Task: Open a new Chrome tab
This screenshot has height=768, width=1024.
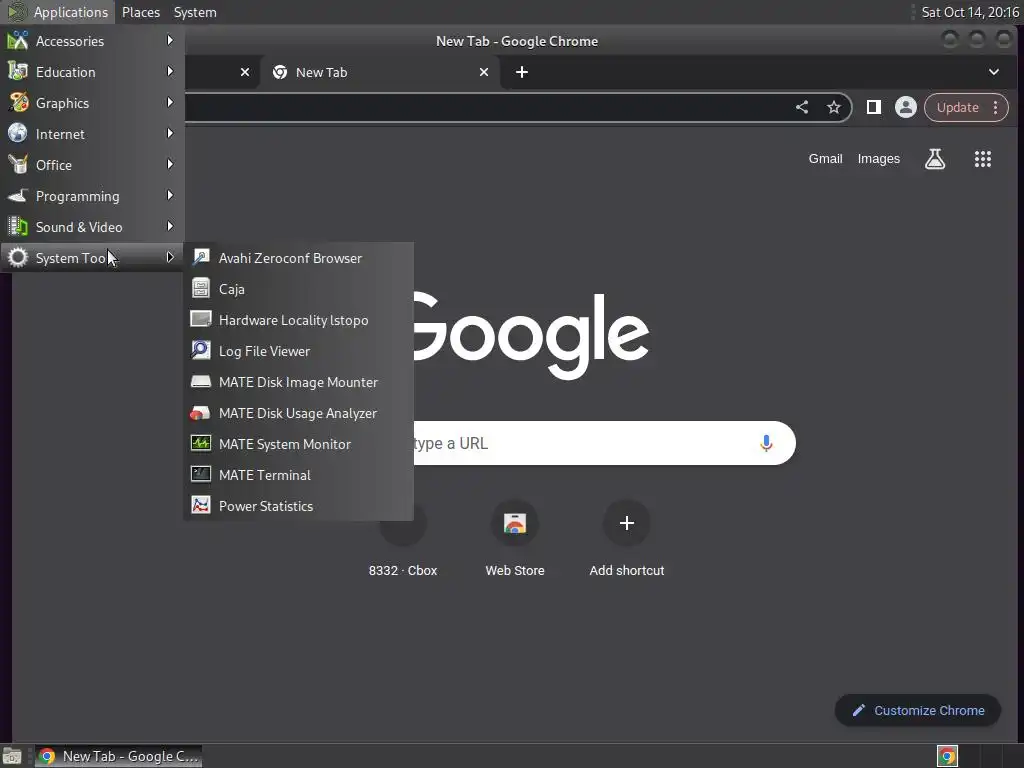Action: [x=522, y=72]
